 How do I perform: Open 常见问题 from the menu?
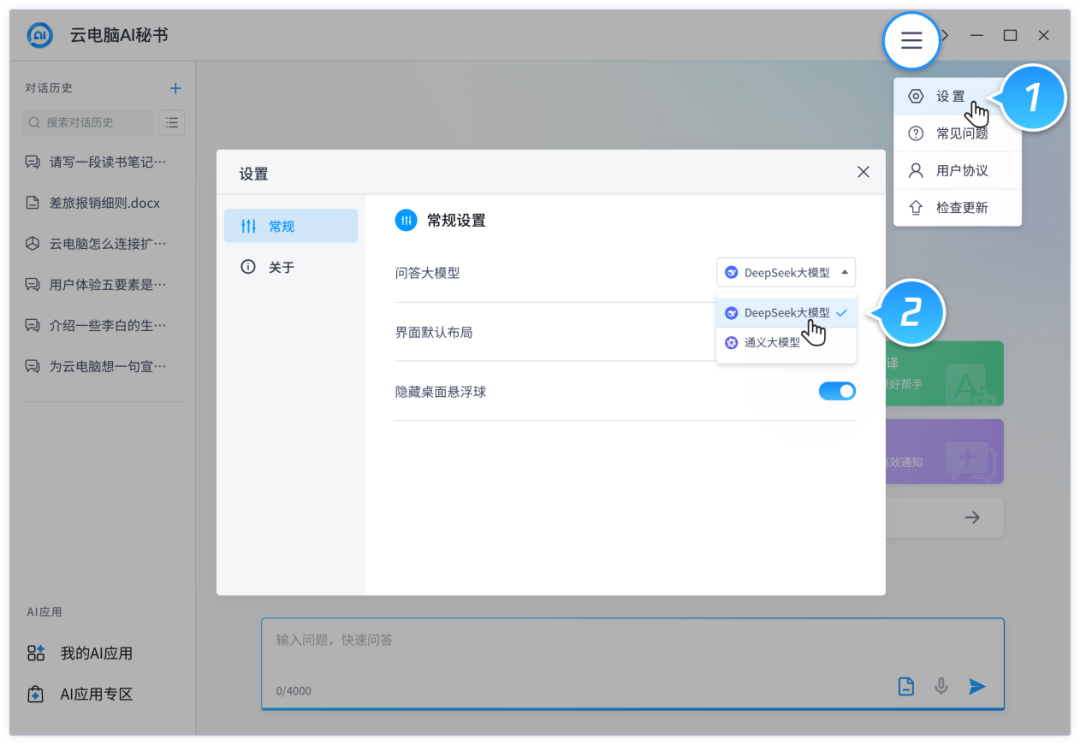click(x=957, y=134)
